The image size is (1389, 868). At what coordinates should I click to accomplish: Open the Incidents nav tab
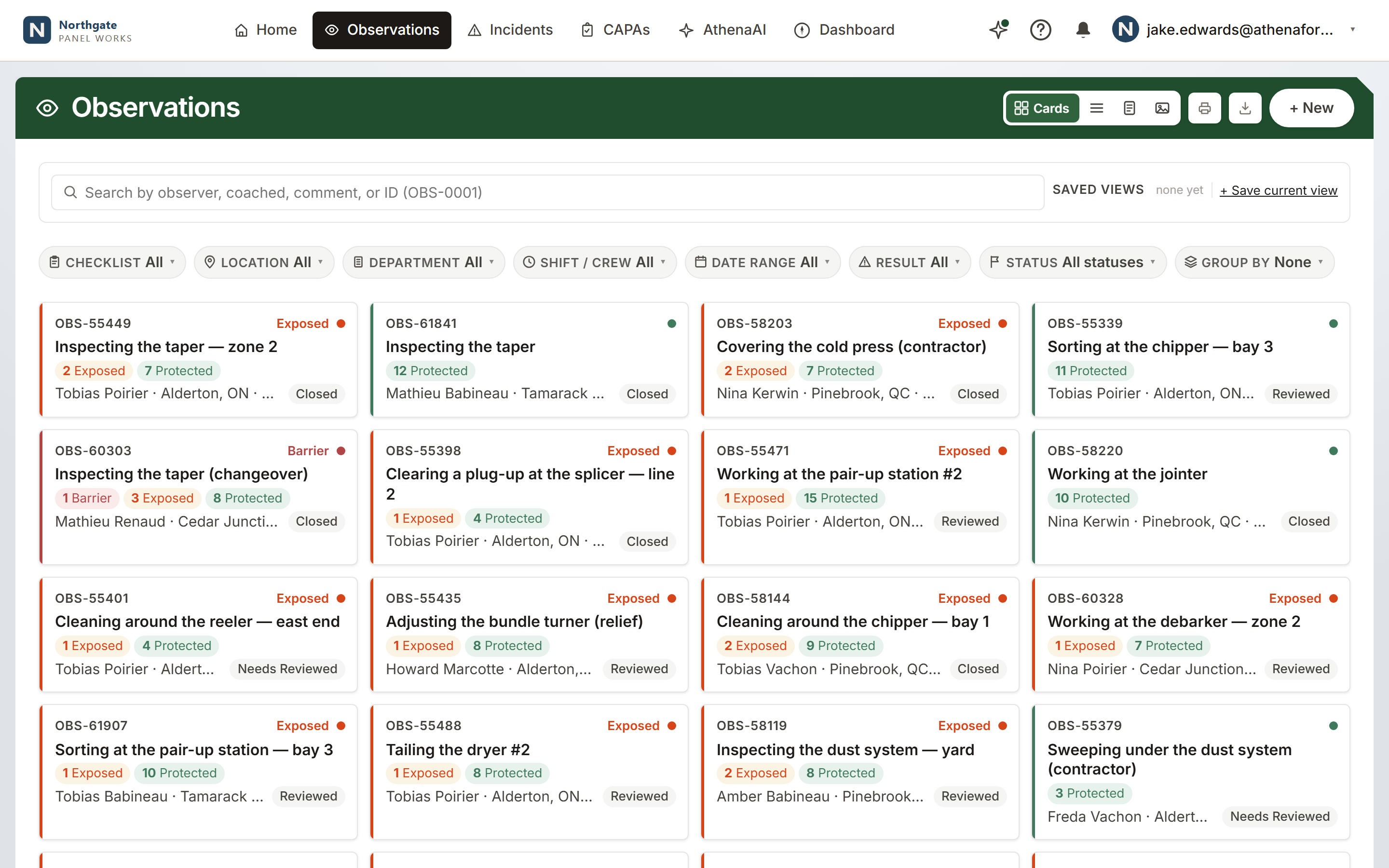tap(510, 30)
